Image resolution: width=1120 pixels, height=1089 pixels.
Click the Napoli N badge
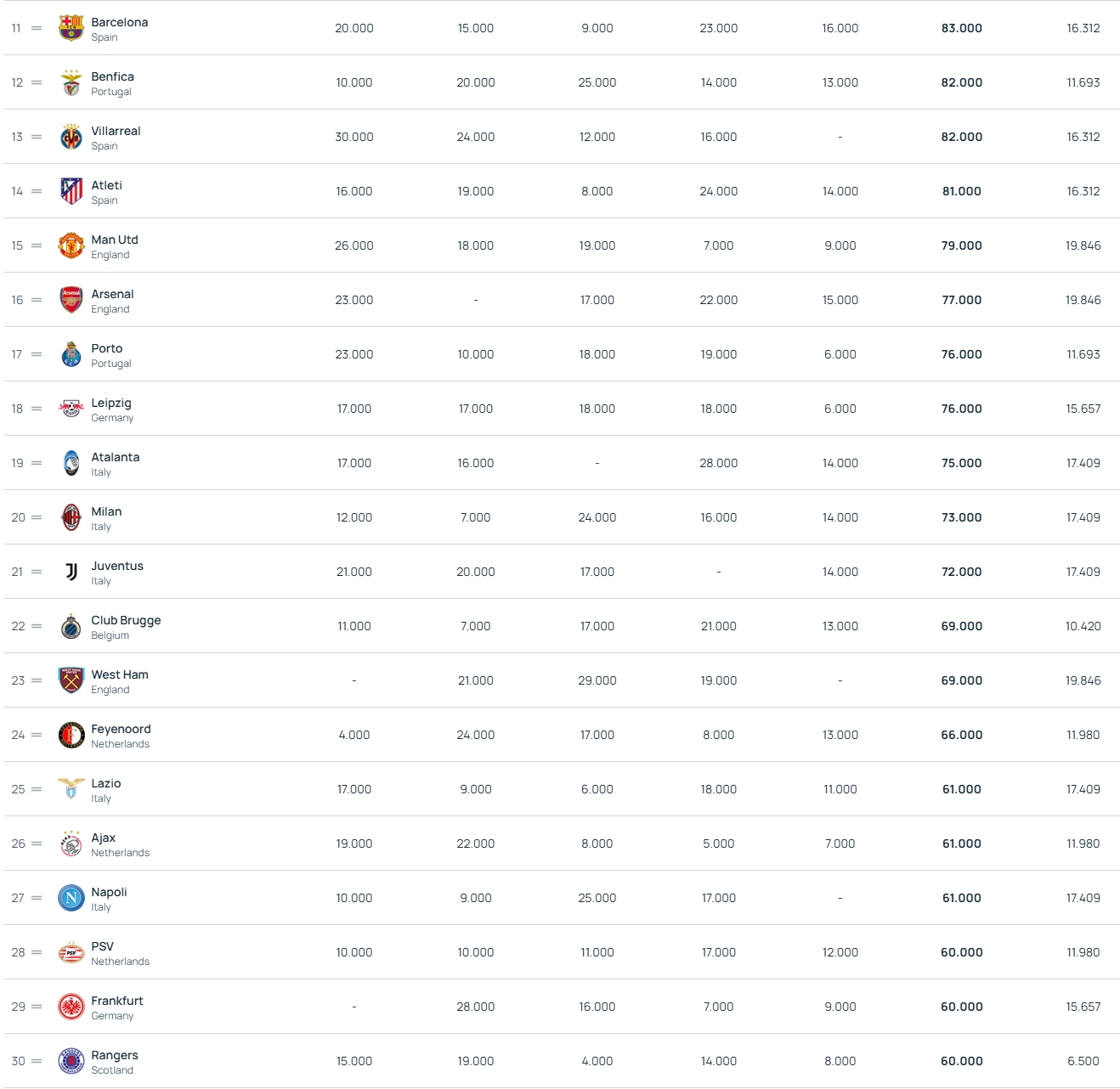click(x=71, y=898)
